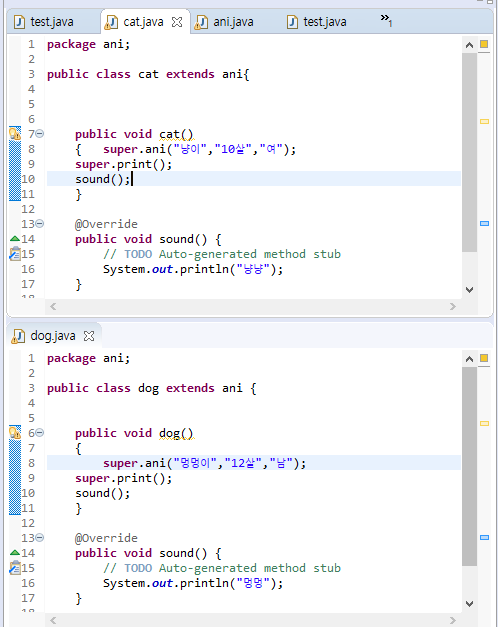Click 'public void sound() {' in dog.java
This screenshot has width=498, height=627.
(x=148, y=553)
